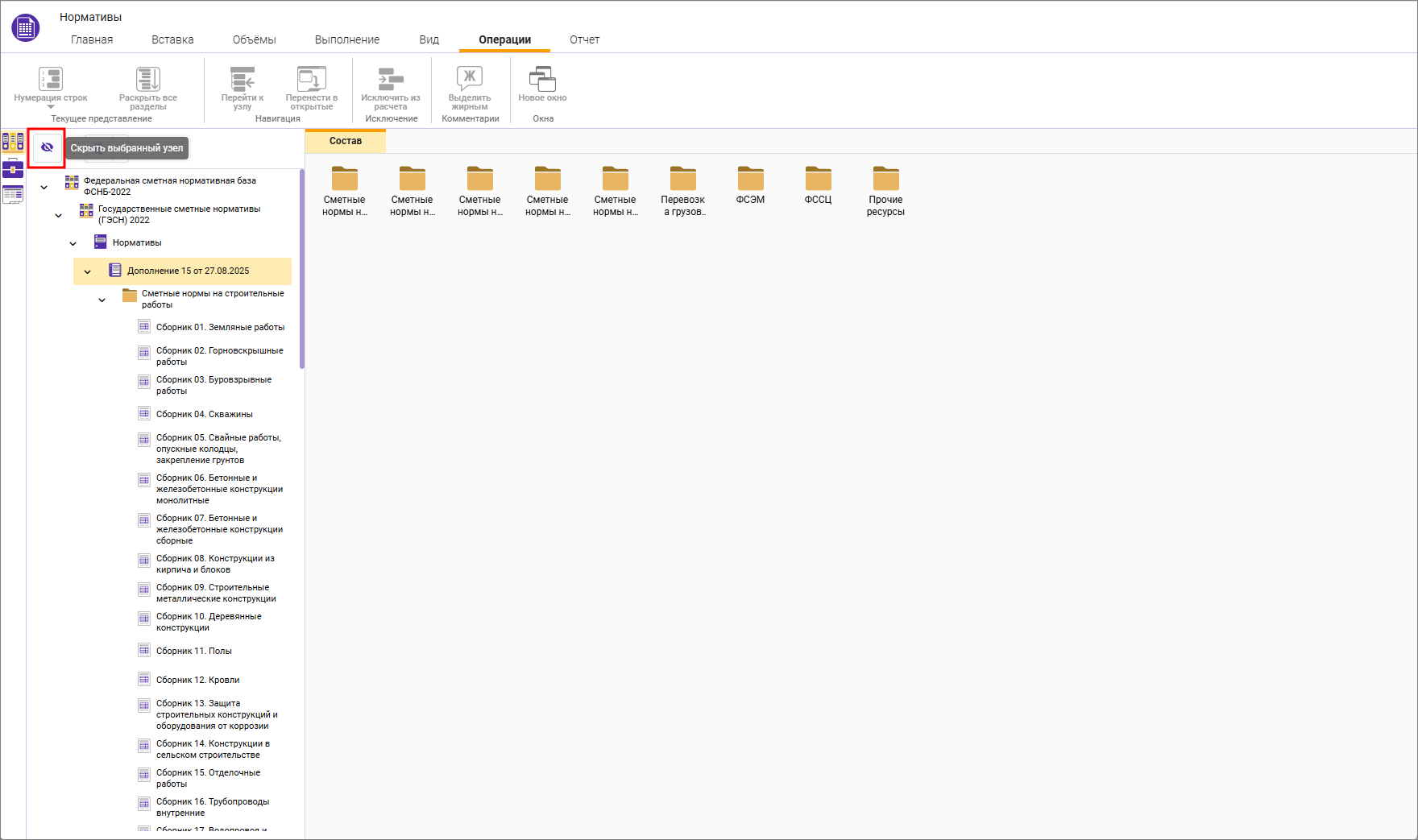Select Сборник 04. Скважины in tree
The height and width of the screenshot is (840, 1418).
click(x=204, y=414)
